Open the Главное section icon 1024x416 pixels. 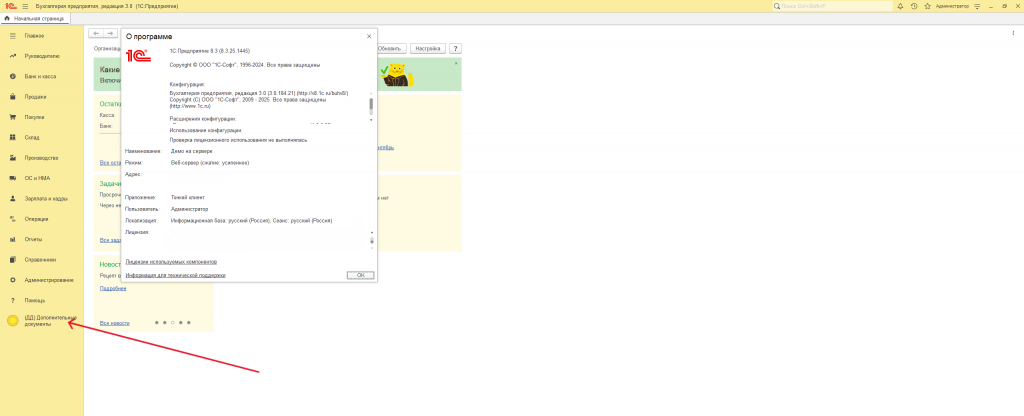tap(12, 35)
